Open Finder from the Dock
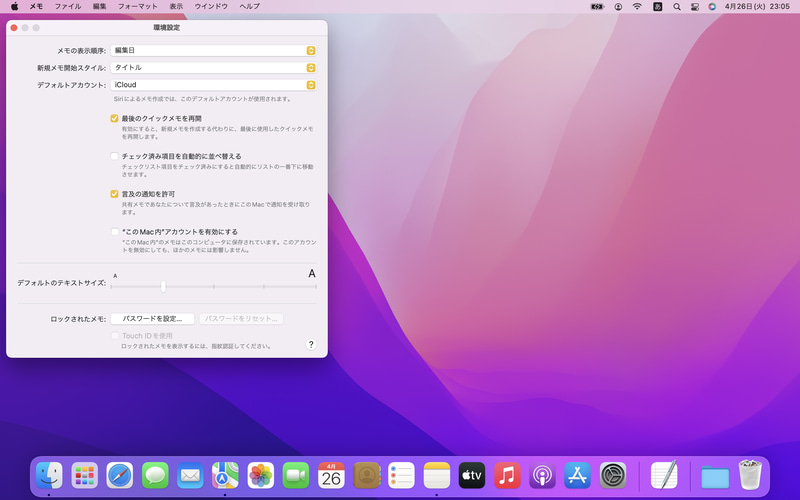The width and height of the screenshot is (800, 500). coord(49,476)
